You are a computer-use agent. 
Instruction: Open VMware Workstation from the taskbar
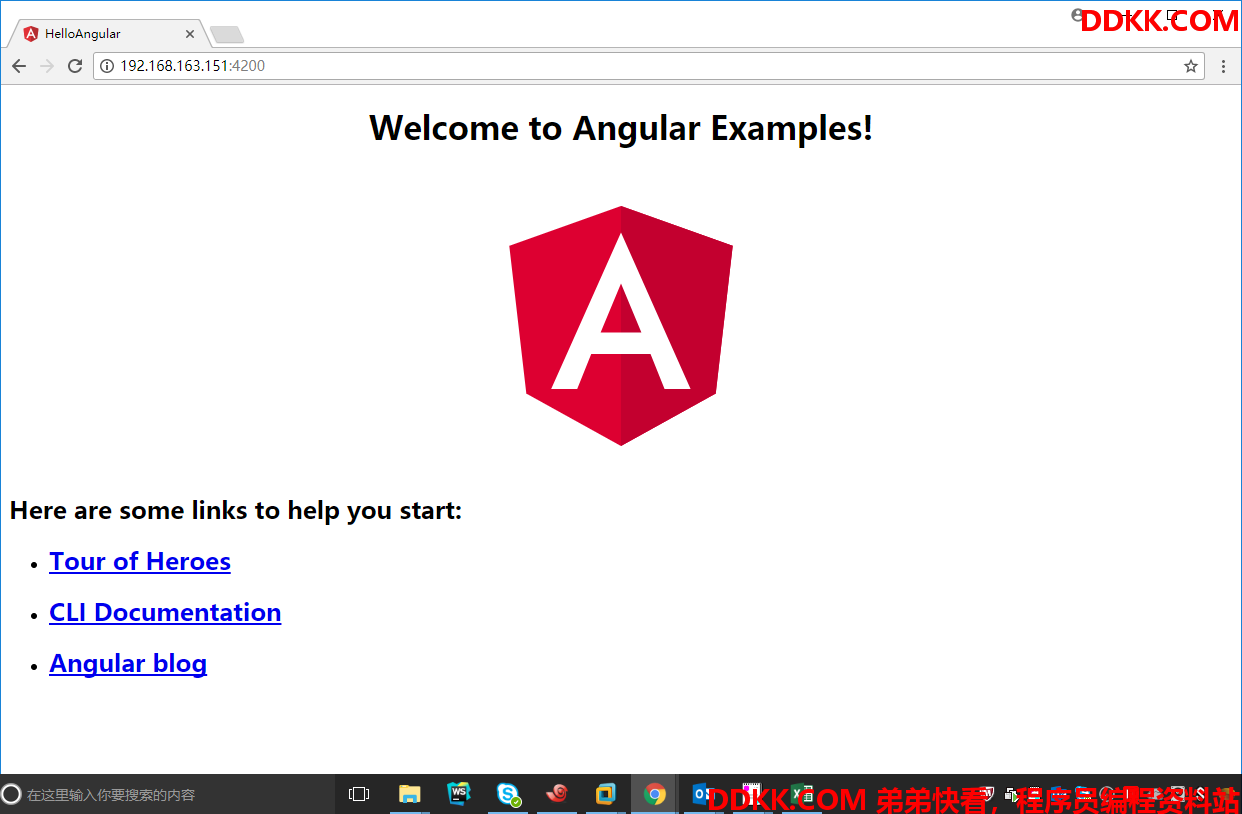pyautogui.click(x=606, y=794)
